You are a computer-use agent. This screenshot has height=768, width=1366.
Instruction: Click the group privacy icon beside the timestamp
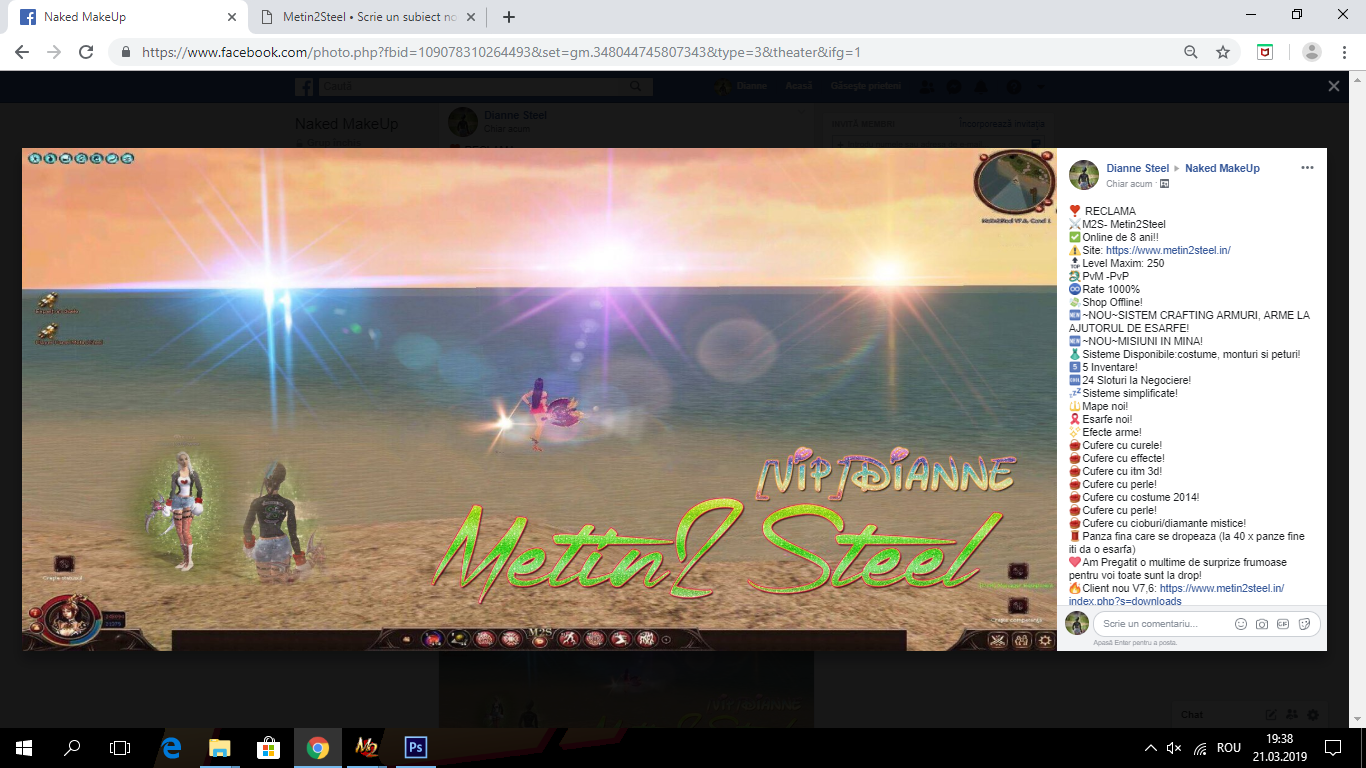click(x=1165, y=184)
